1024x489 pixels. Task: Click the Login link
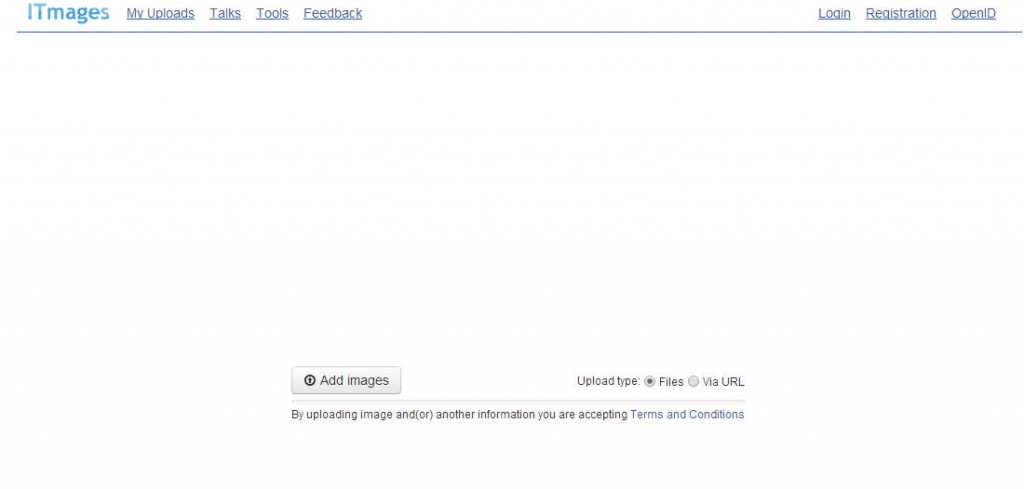click(x=835, y=13)
